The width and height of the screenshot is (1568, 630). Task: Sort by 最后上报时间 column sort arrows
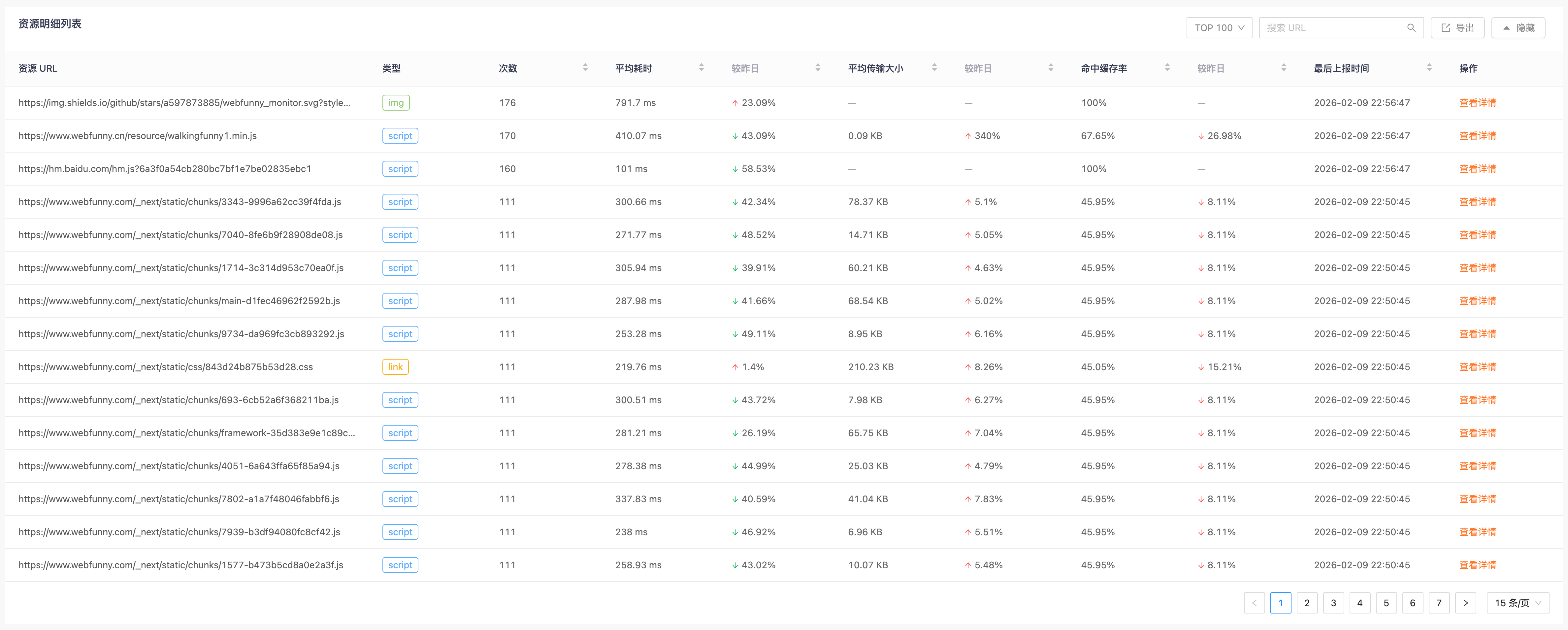click(x=1429, y=68)
